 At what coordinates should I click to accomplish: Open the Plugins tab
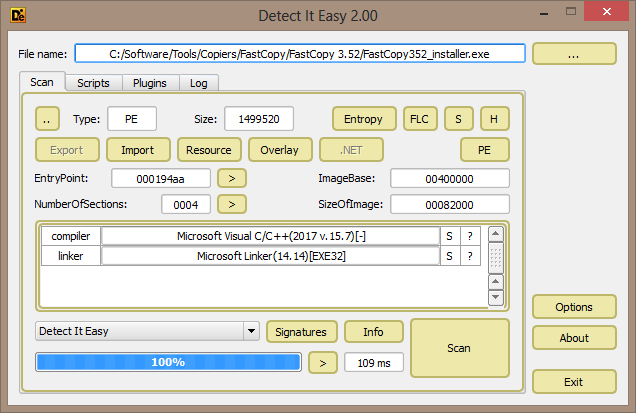tap(150, 83)
